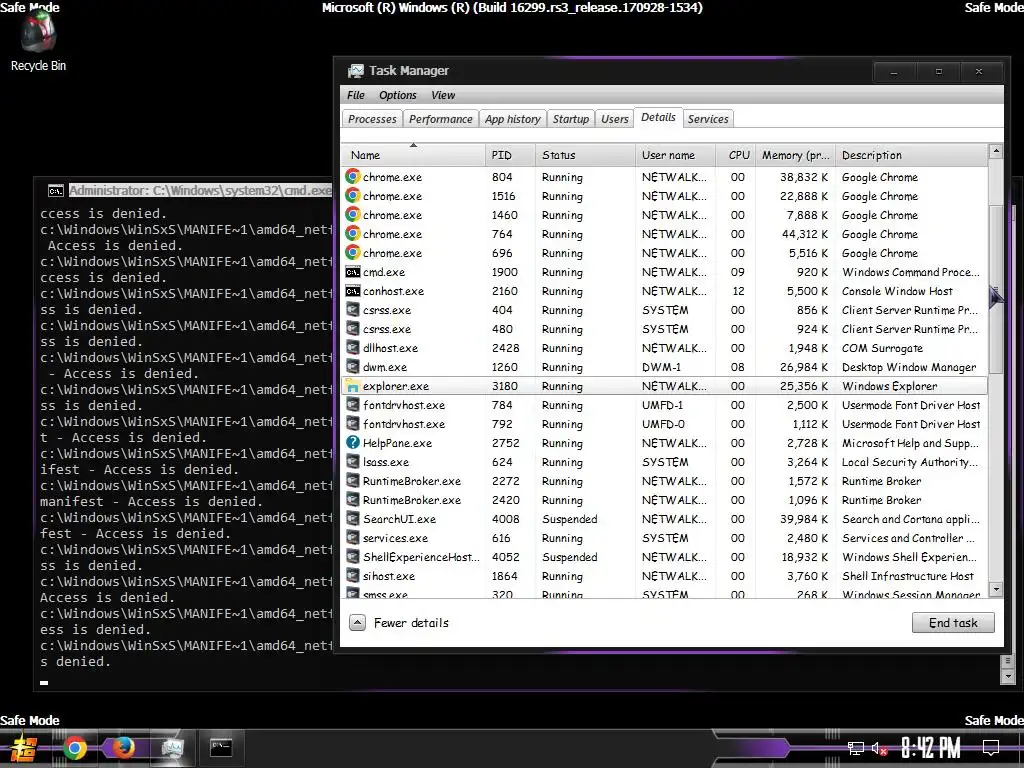Select the fontdrvhost.exe row with PID 792

pyautogui.click(x=664, y=424)
